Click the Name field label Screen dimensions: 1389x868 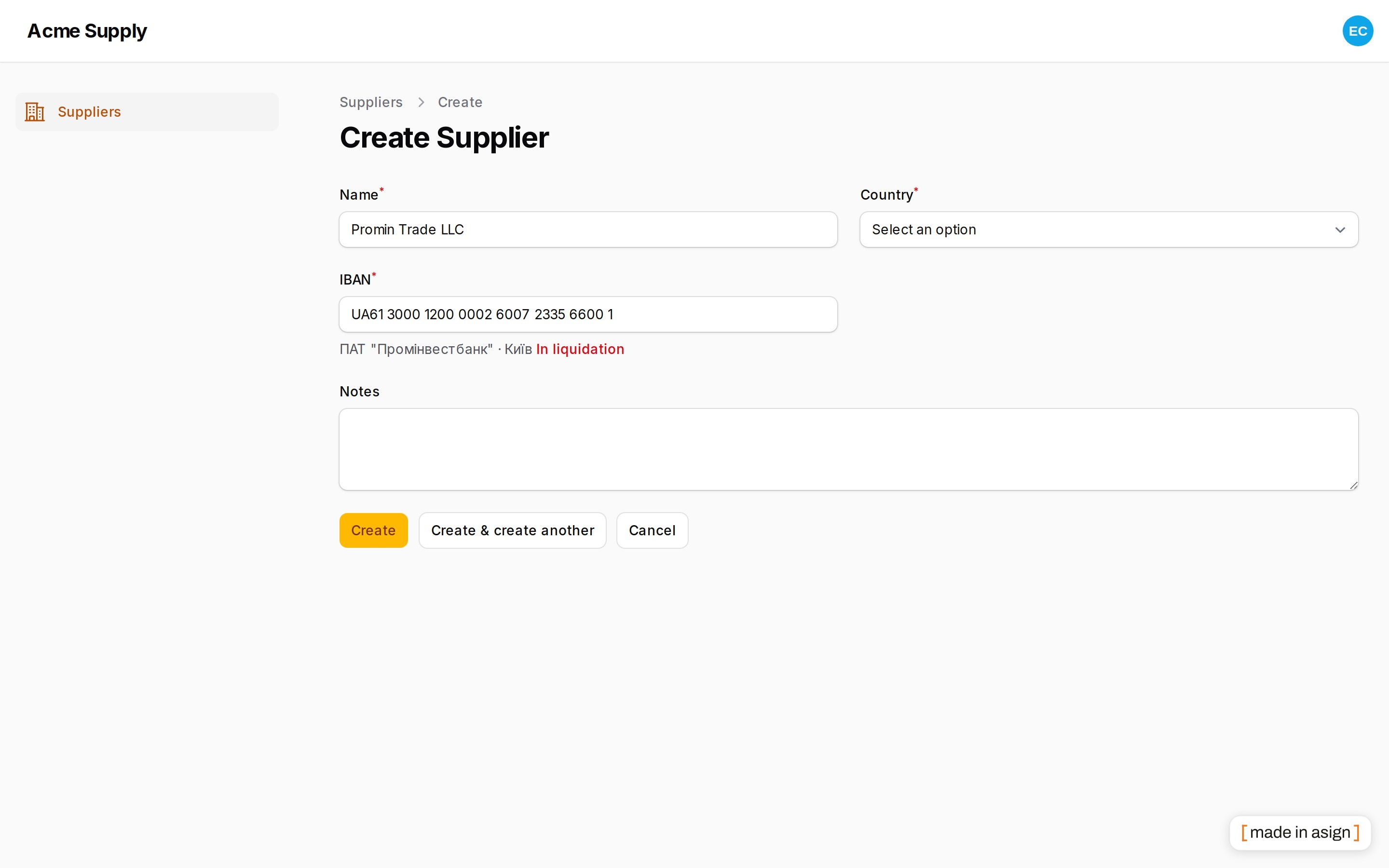click(x=359, y=195)
